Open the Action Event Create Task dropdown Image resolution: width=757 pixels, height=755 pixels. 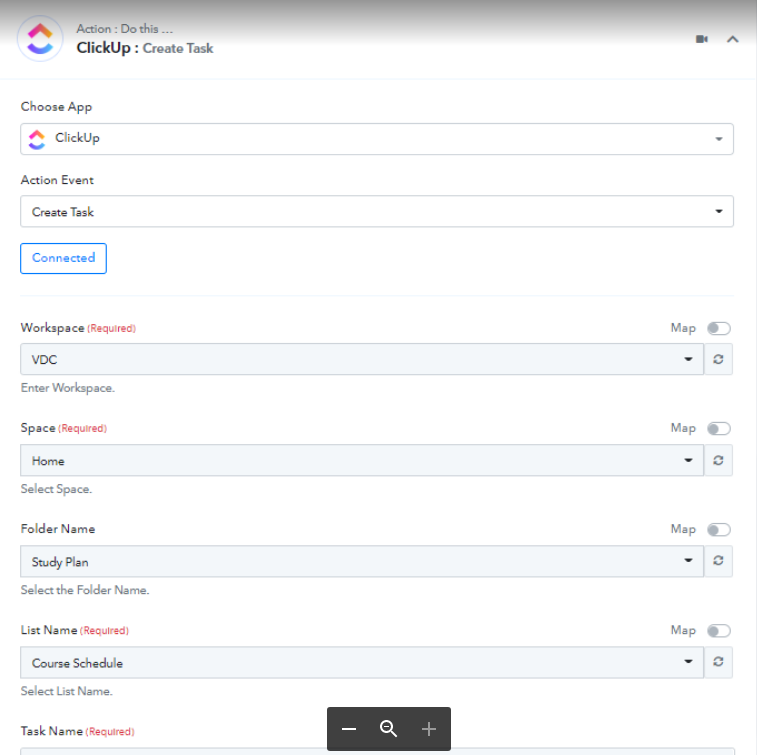click(x=377, y=211)
